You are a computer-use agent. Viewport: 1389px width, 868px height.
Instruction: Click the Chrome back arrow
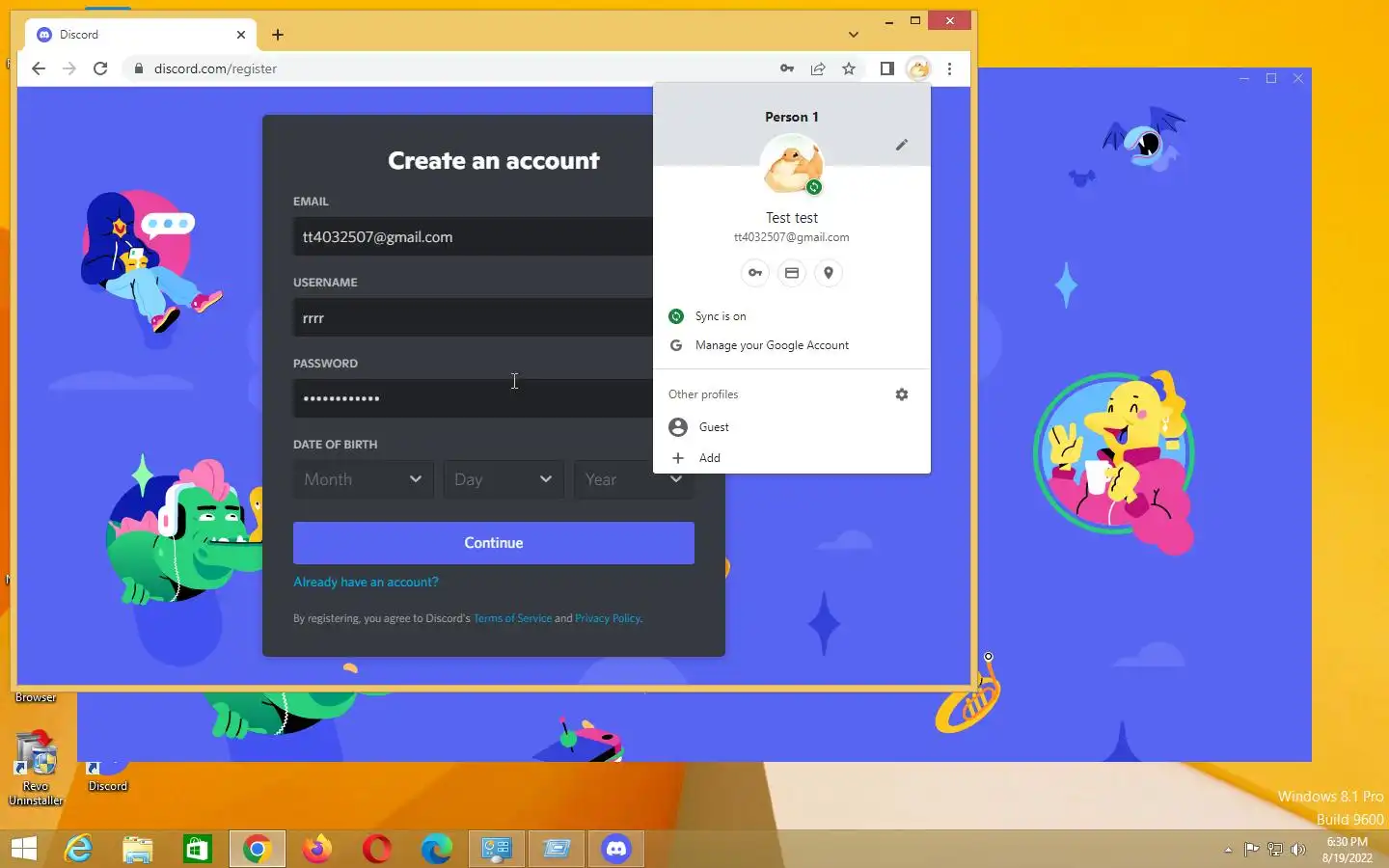38,68
